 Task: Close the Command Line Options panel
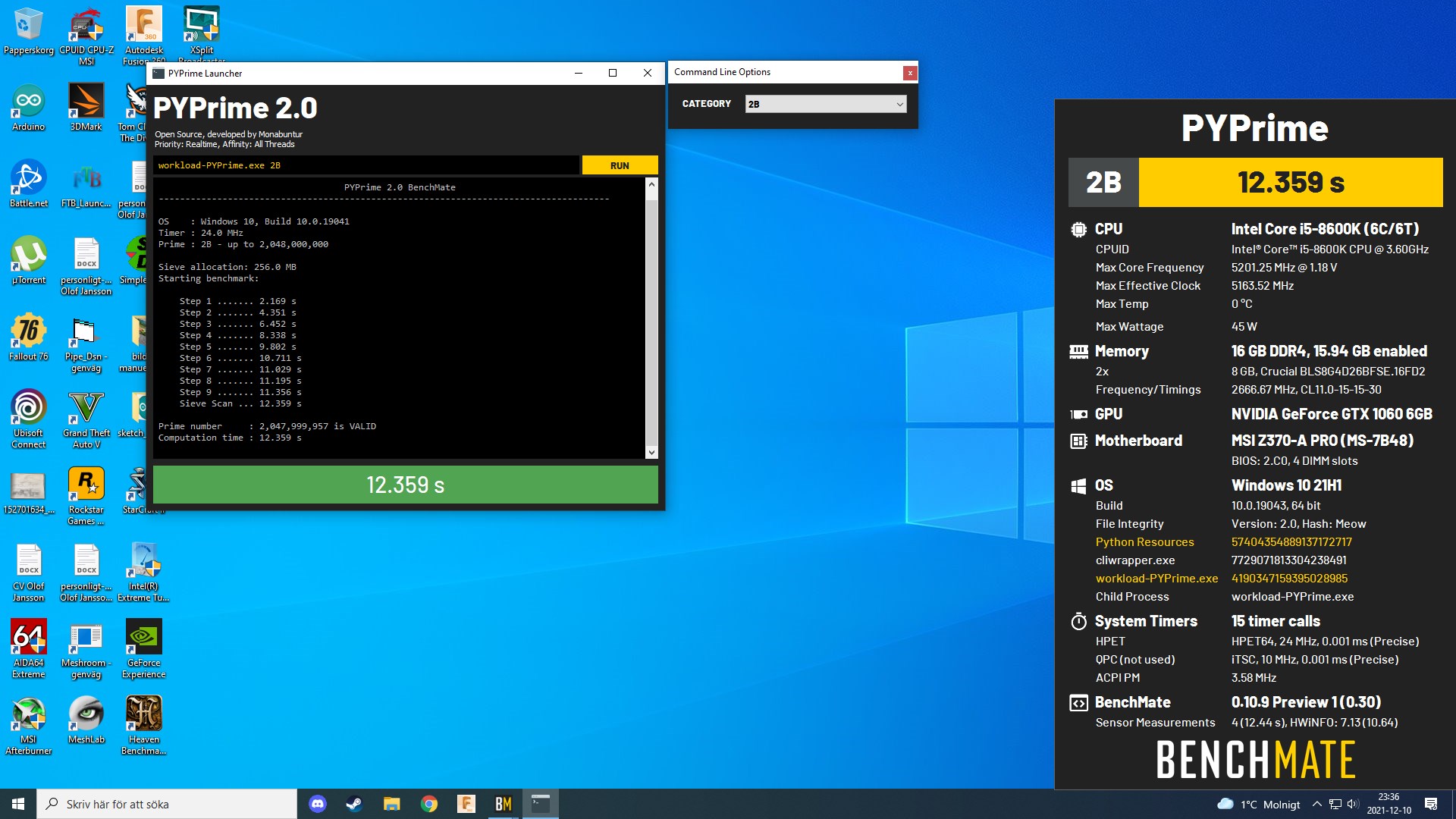pyautogui.click(x=909, y=73)
